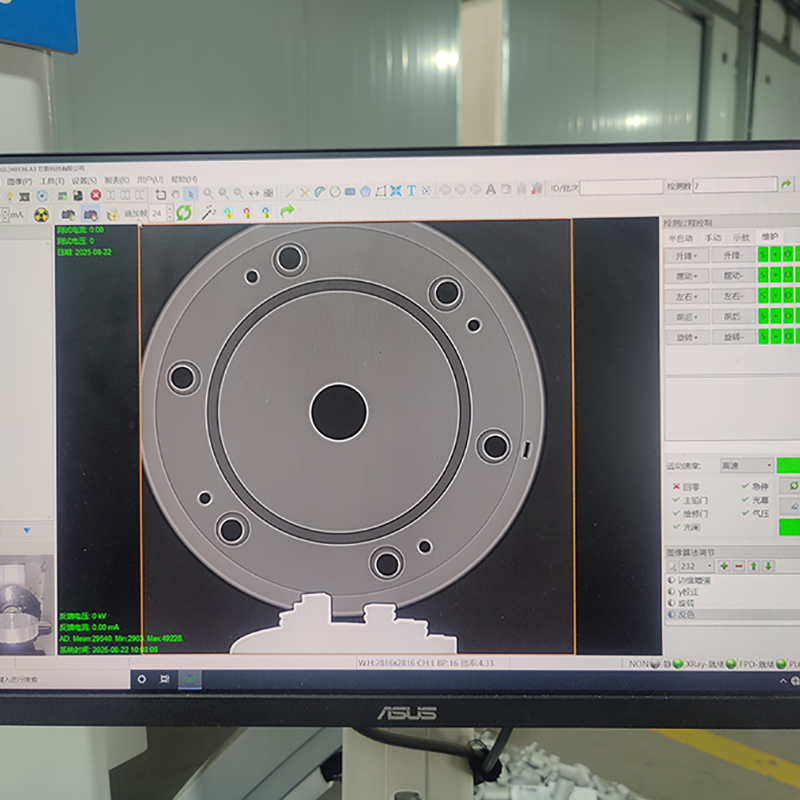Select the line measurement tool
Viewport: 800px width, 800px height.
pos(289,193)
